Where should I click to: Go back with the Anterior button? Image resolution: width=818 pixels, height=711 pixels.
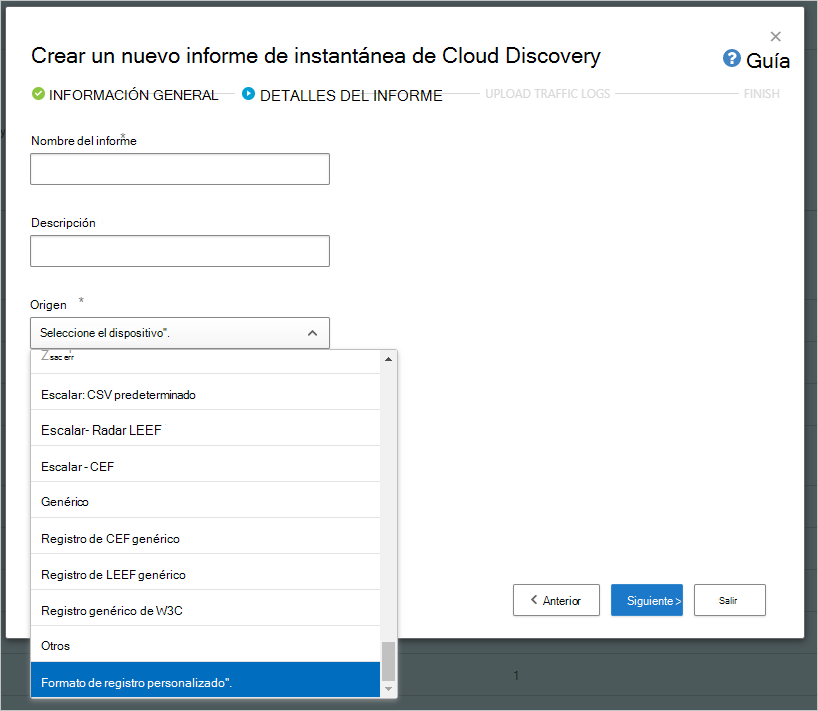(x=556, y=600)
